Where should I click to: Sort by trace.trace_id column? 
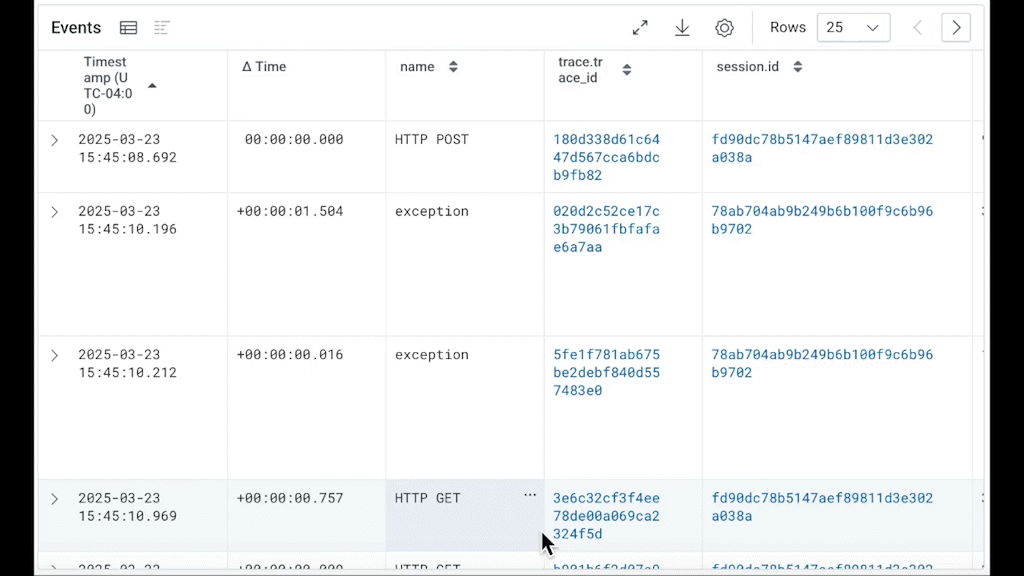(627, 70)
